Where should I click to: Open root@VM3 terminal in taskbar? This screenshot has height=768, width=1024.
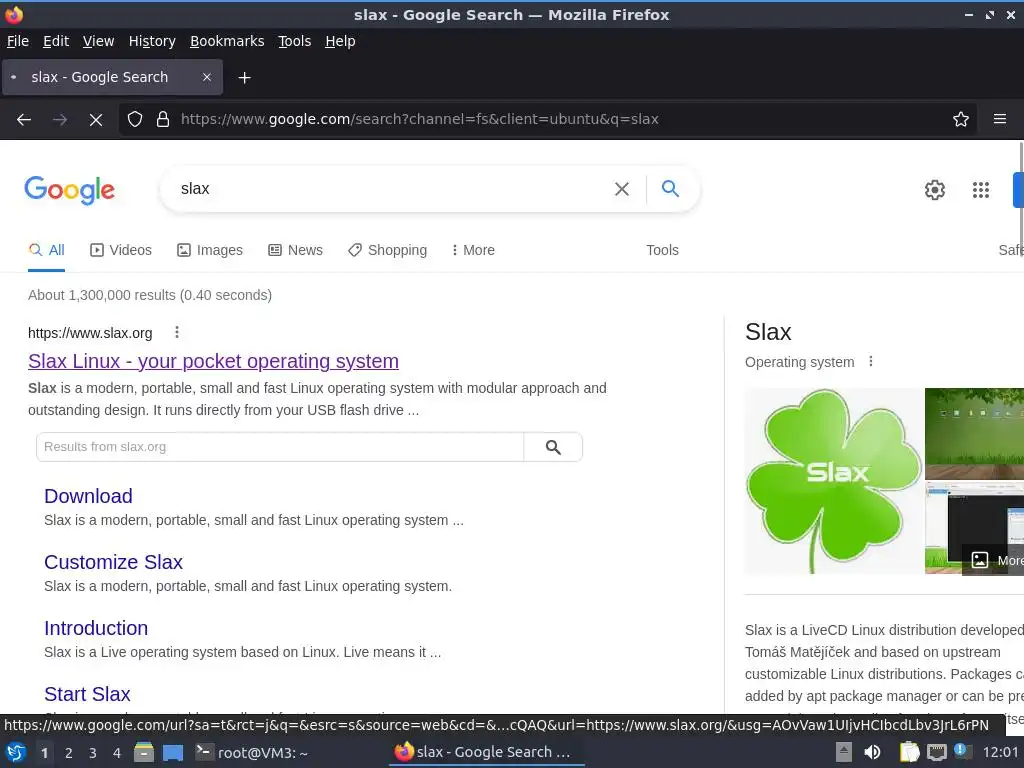(x=252, y=753)
